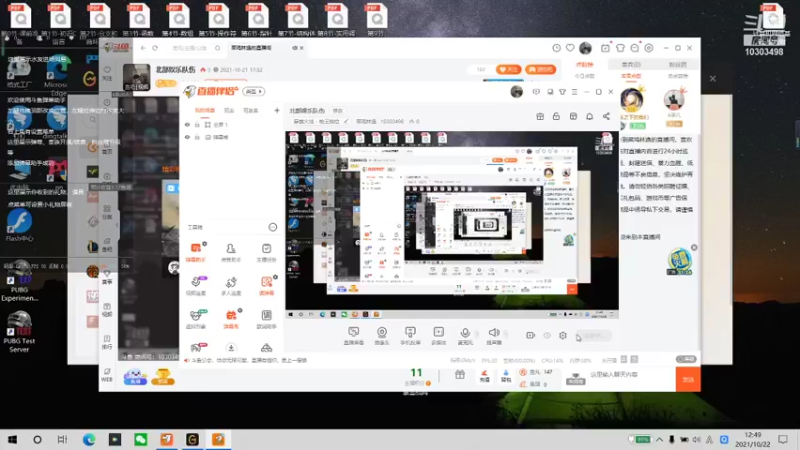This screenshot has height=450, width=800.
Task: Toggle the preview eye icon next to settings gear
Action: click(x=546, y=335)
